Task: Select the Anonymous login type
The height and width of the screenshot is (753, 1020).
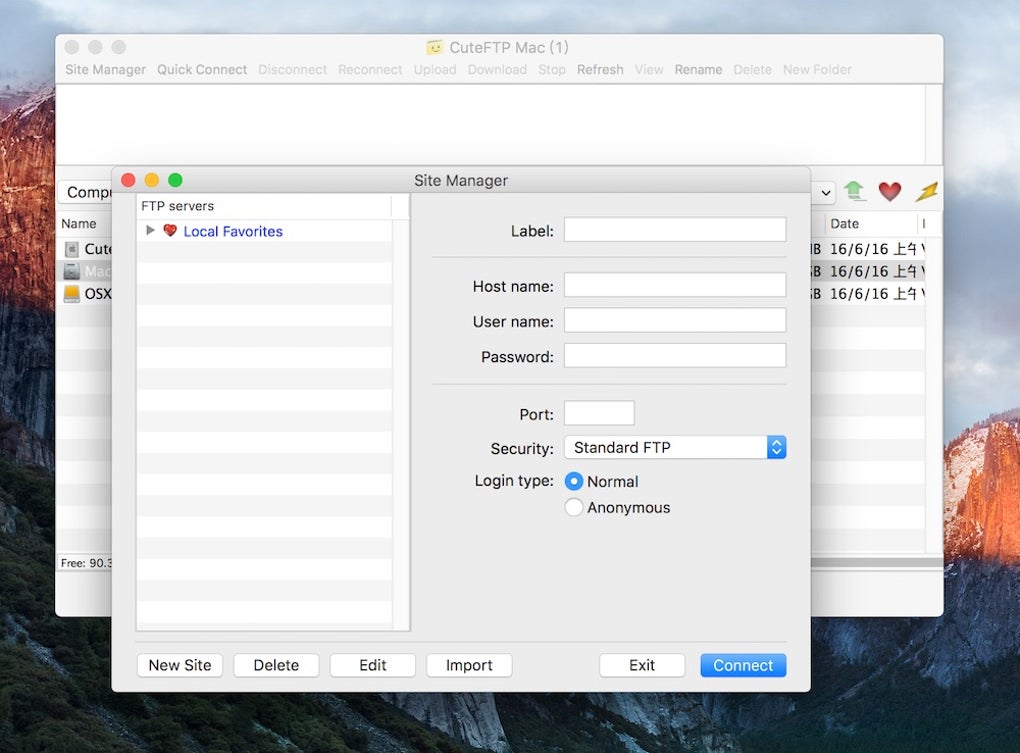Action: click(574, 507)
